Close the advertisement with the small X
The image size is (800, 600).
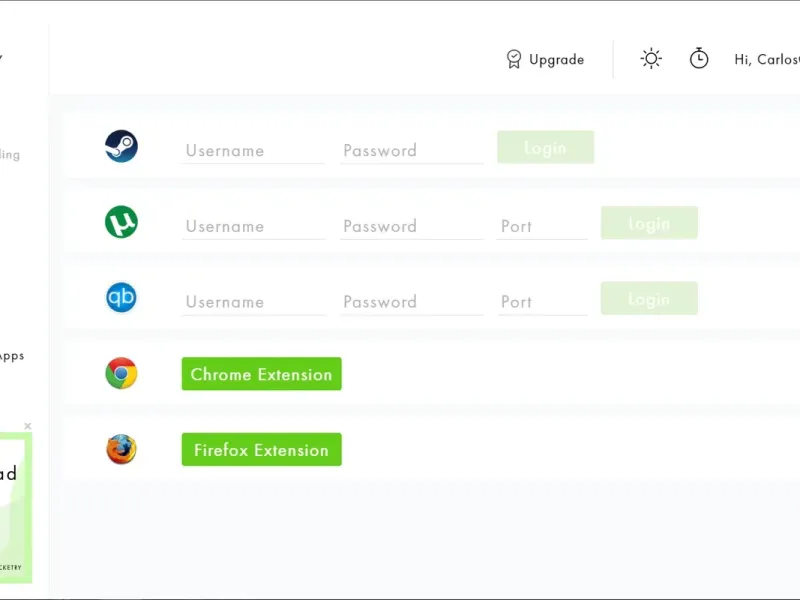(x=28, y=426)
